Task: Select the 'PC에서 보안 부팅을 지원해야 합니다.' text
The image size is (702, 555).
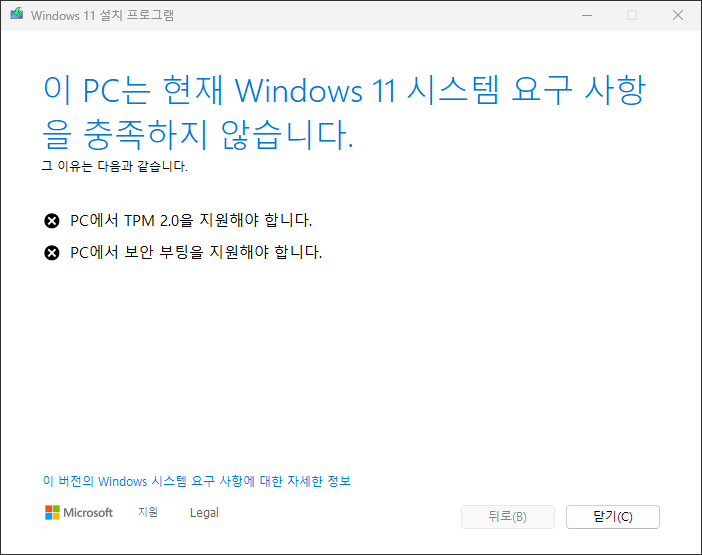Action: pos(196,252)
